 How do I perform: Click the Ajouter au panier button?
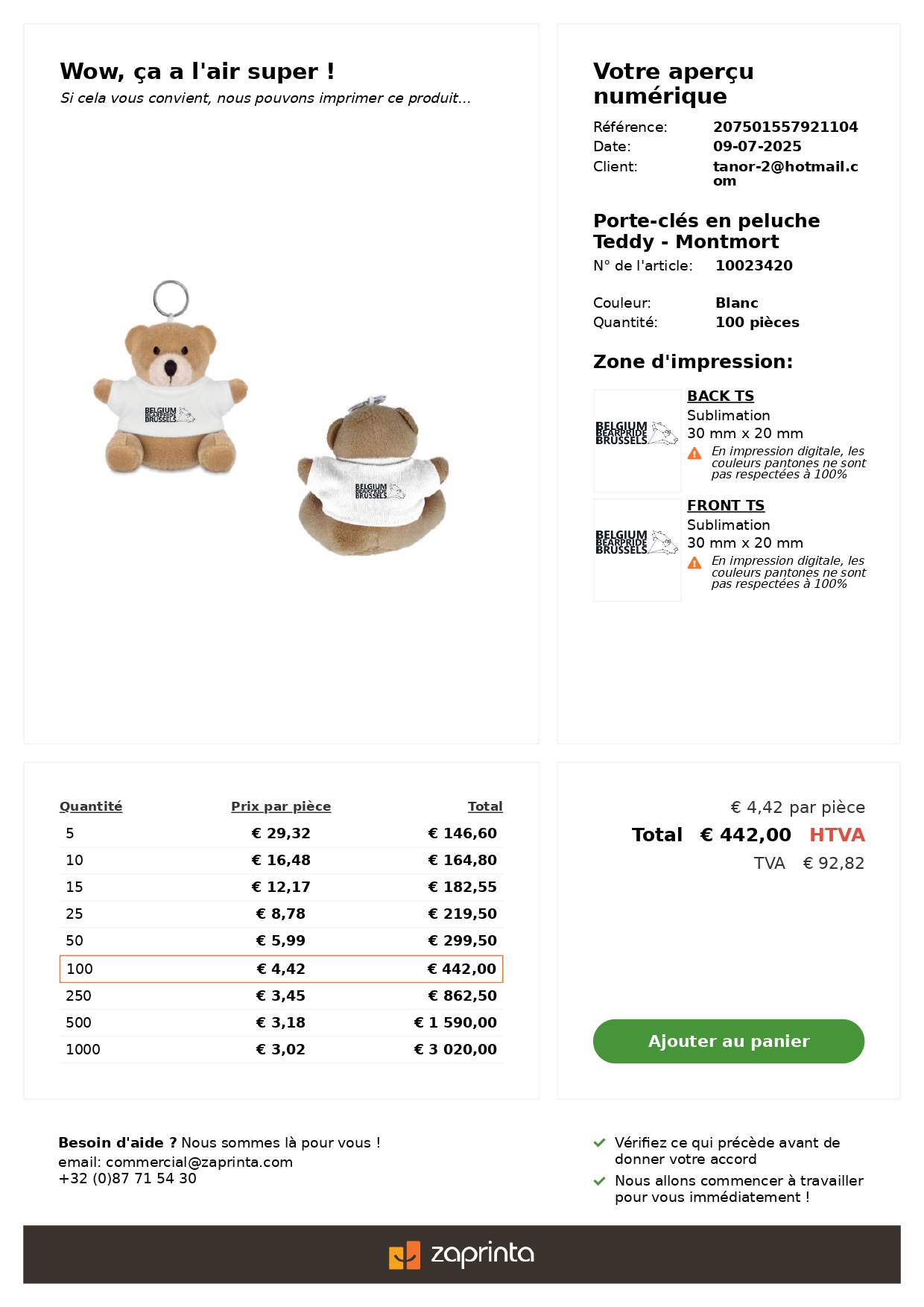click(x=728, y=1041)
